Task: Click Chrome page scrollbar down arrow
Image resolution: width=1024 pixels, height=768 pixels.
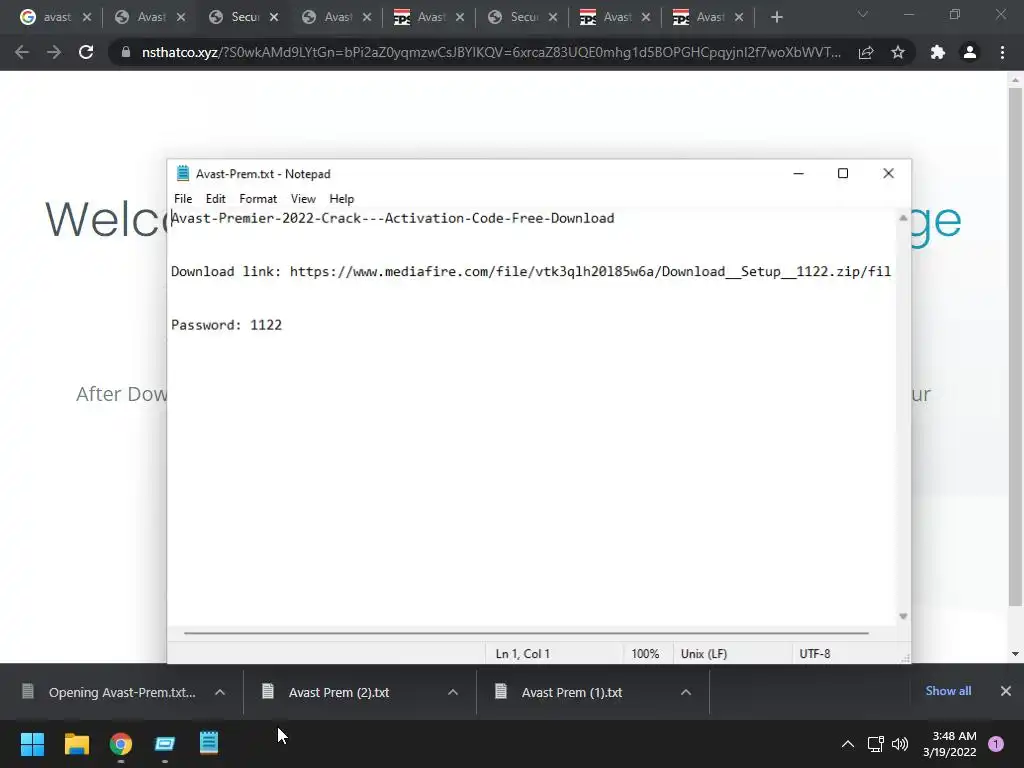Action: click(x=1015, y=654)
